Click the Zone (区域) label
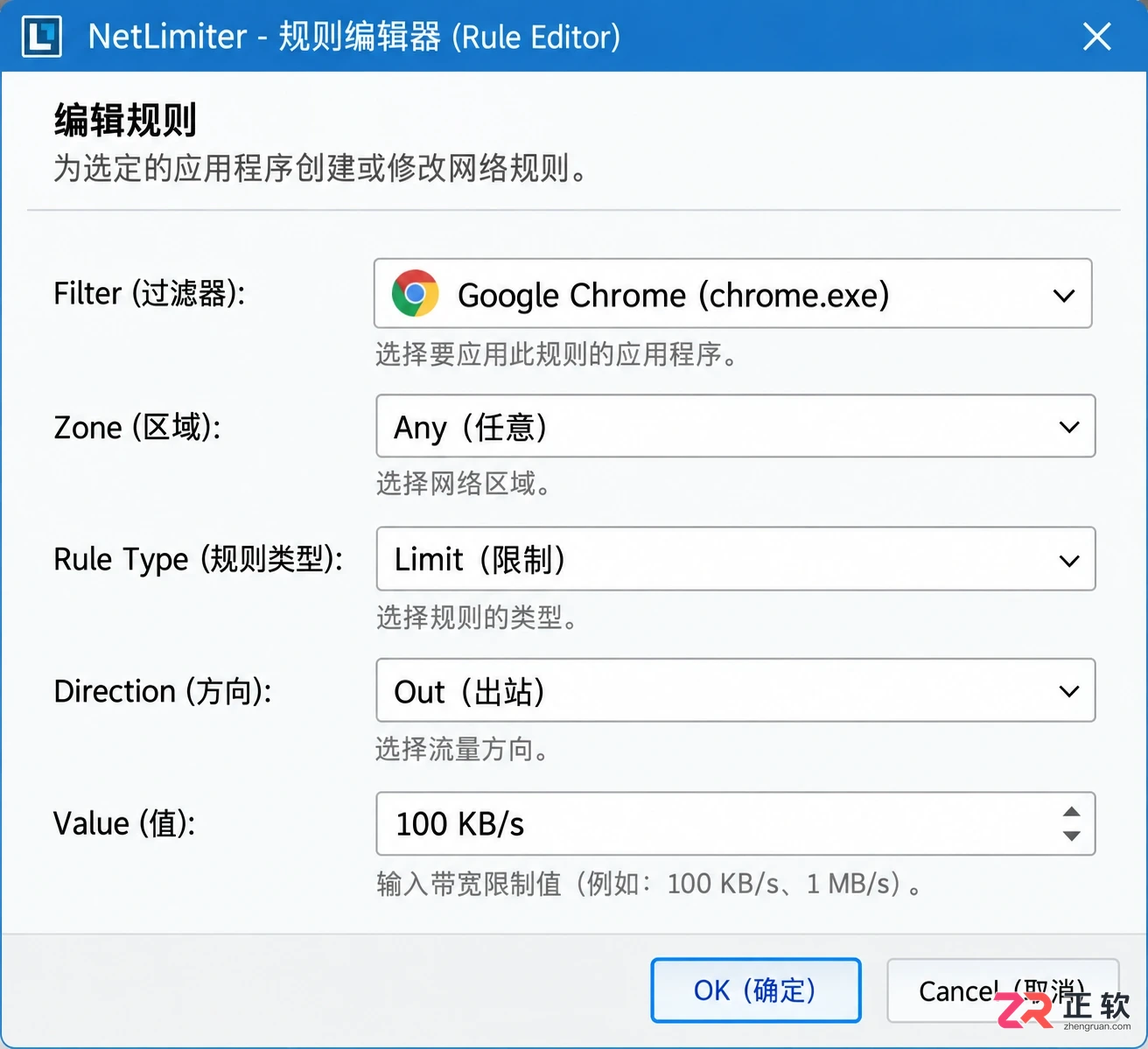The height and width of the screenshot is (1049, 1148). pos(137,427)
